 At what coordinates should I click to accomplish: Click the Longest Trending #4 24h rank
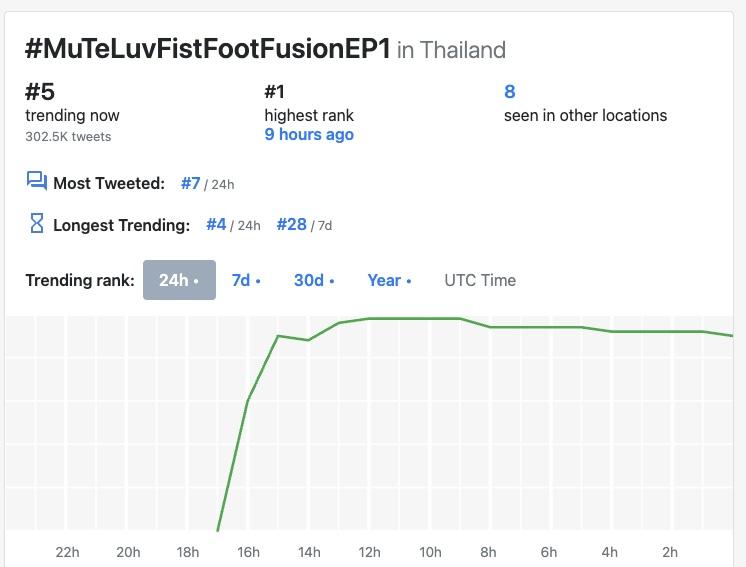tap(216, 225)
